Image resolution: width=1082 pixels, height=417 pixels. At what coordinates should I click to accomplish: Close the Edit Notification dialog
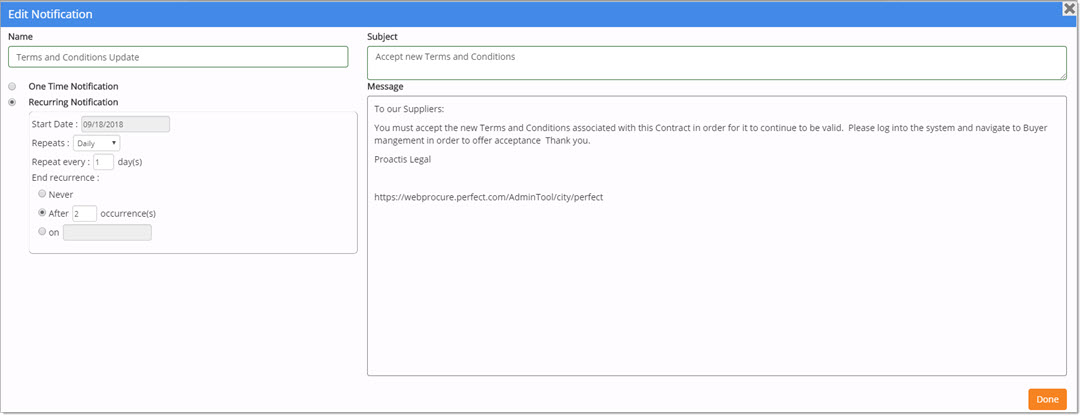tap(1069, 8)
